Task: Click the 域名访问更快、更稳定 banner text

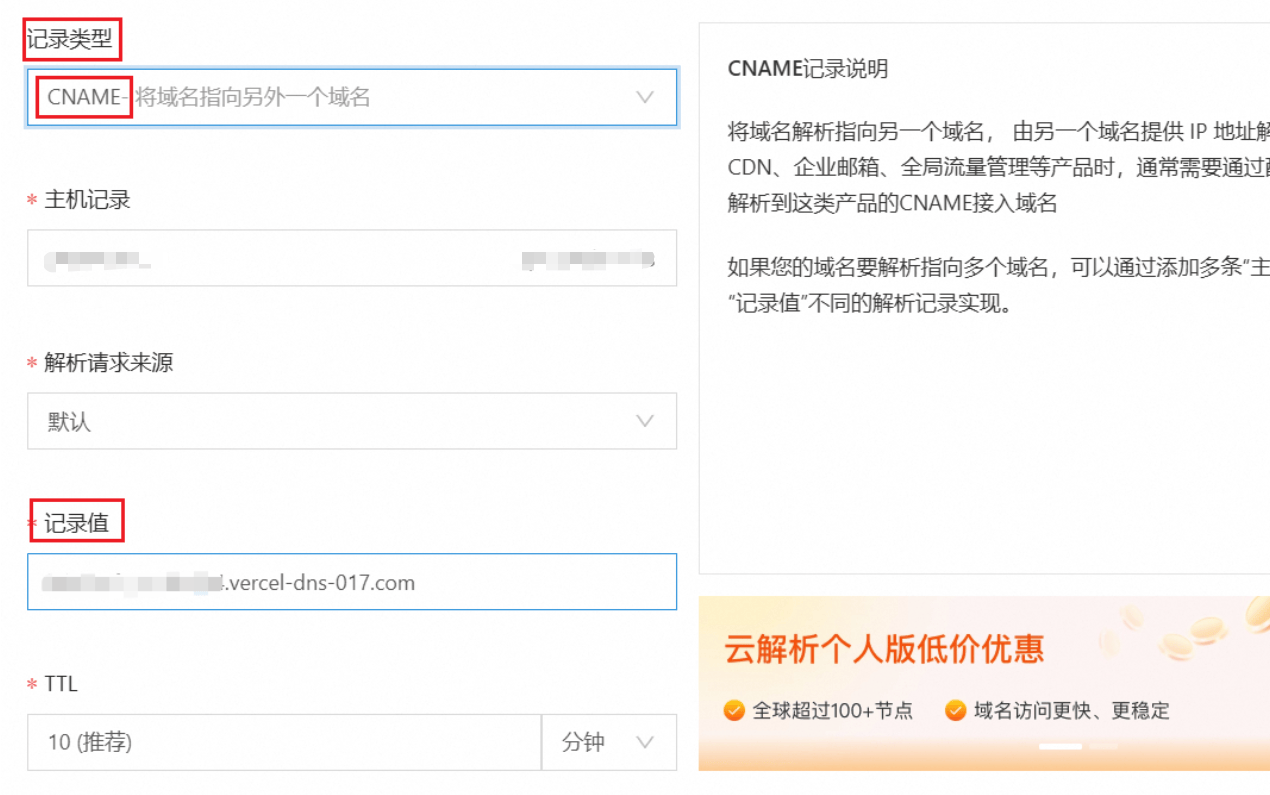Action: tap(1071, 711)
